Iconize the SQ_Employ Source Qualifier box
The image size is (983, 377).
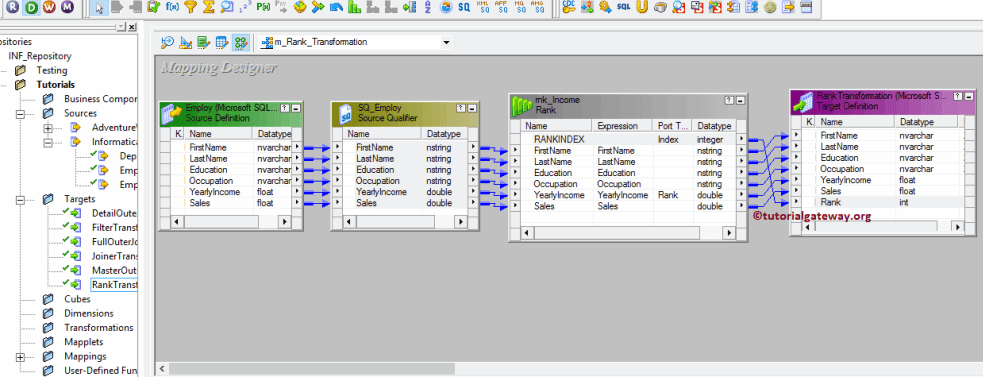pos(471,108)
